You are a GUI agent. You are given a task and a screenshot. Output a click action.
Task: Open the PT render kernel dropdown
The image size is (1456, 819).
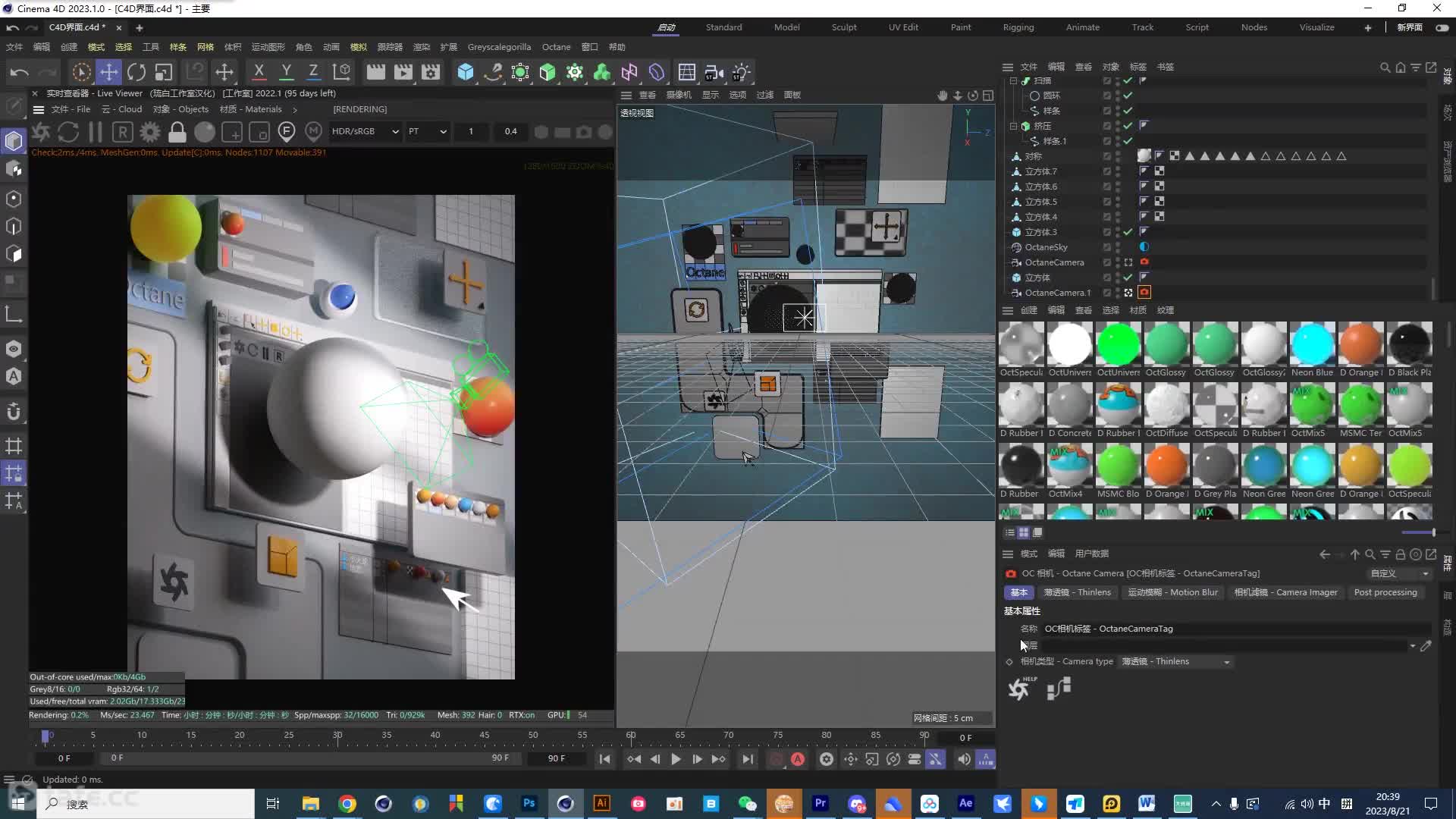coord(427,131)
